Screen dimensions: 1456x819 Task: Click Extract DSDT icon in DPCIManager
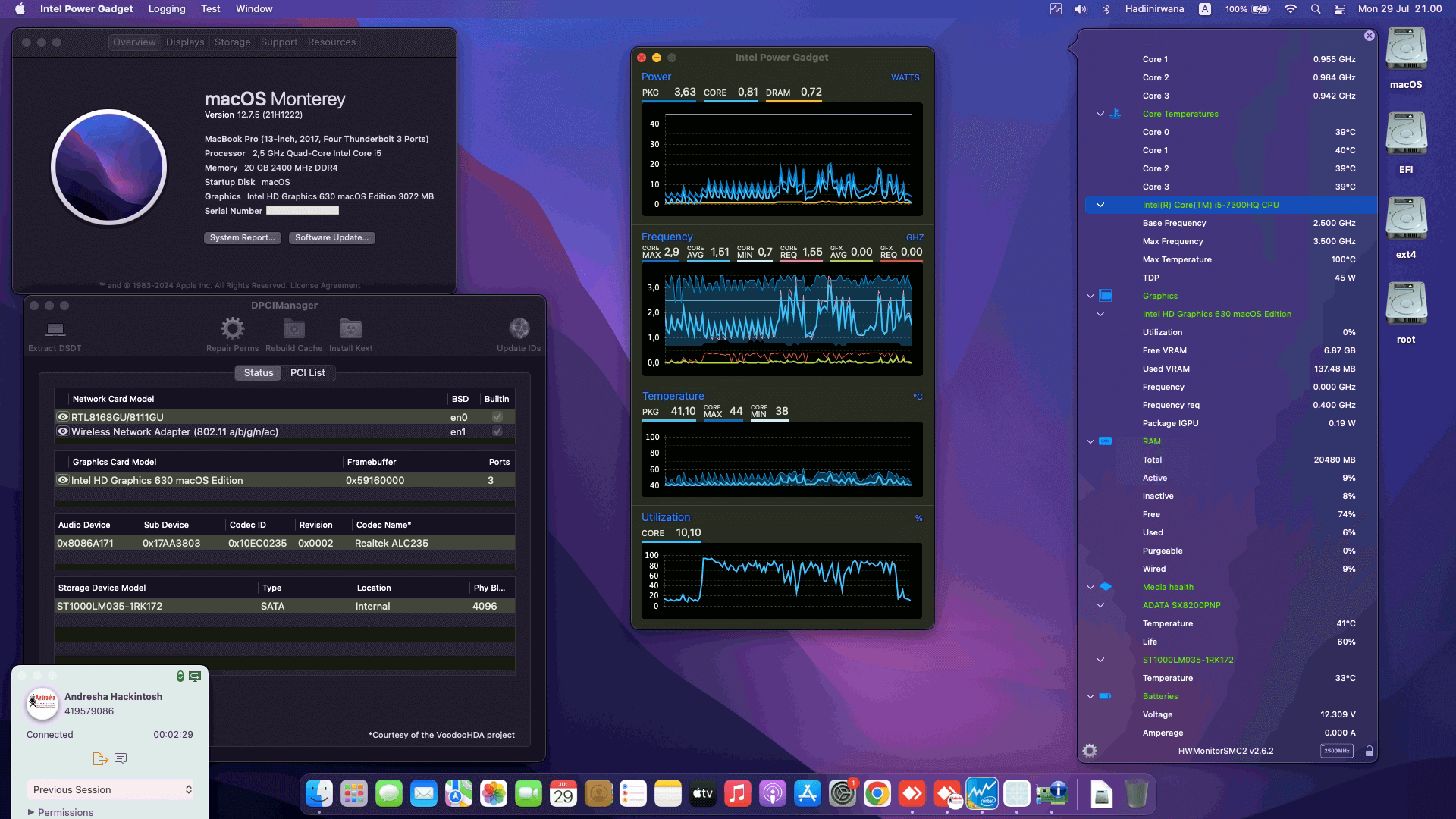coord(55,329)
